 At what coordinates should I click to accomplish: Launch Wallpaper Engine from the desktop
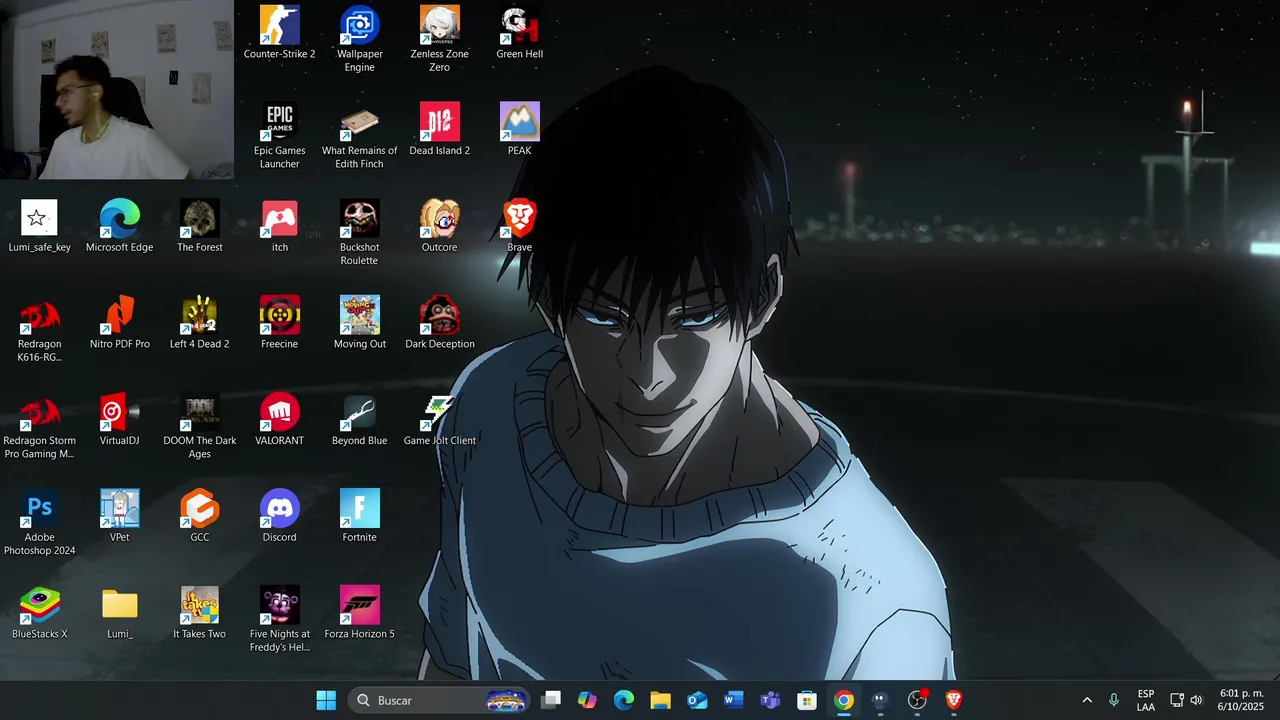tap(360, 39)
